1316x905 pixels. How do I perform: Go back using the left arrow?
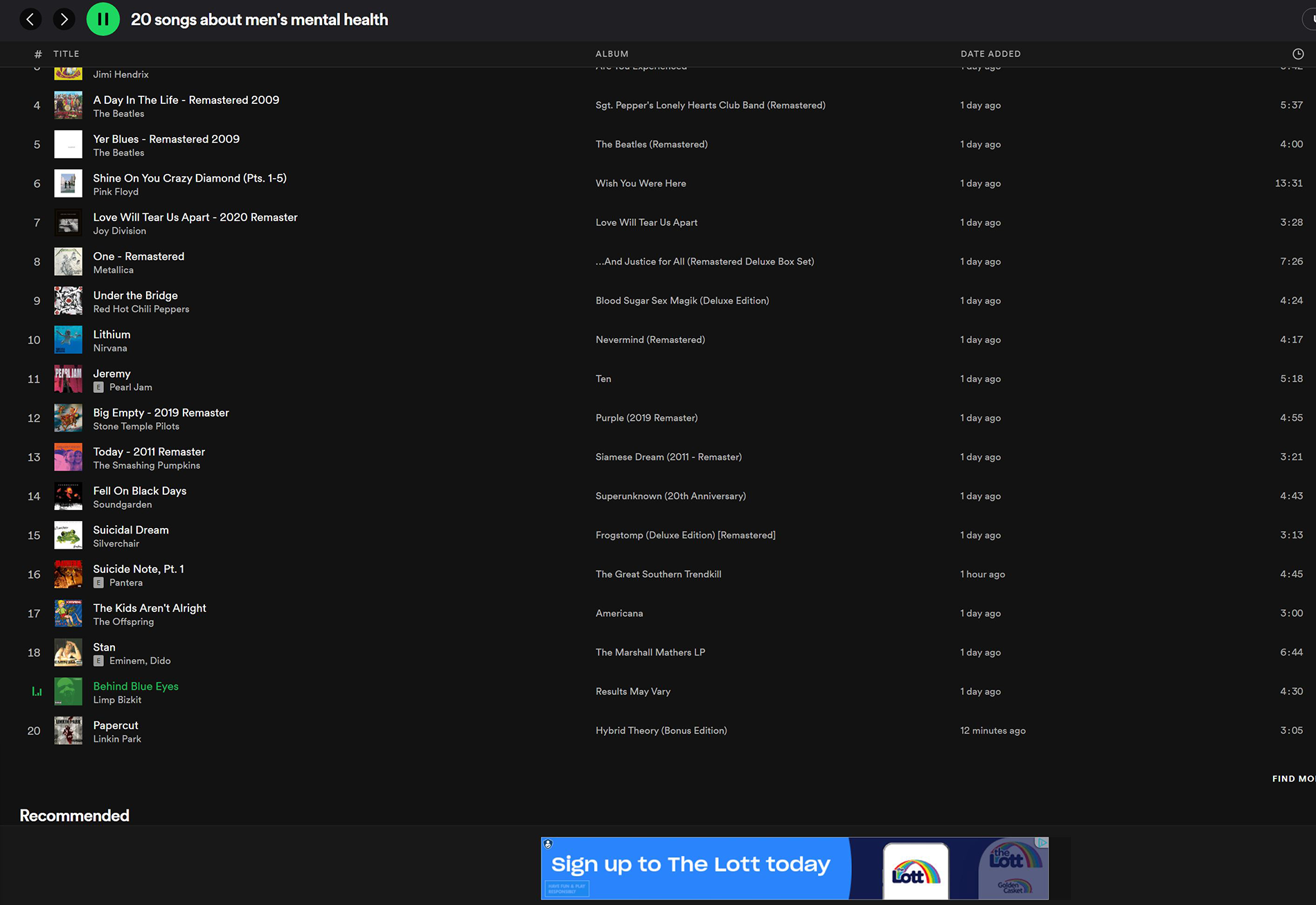point(30,19)
